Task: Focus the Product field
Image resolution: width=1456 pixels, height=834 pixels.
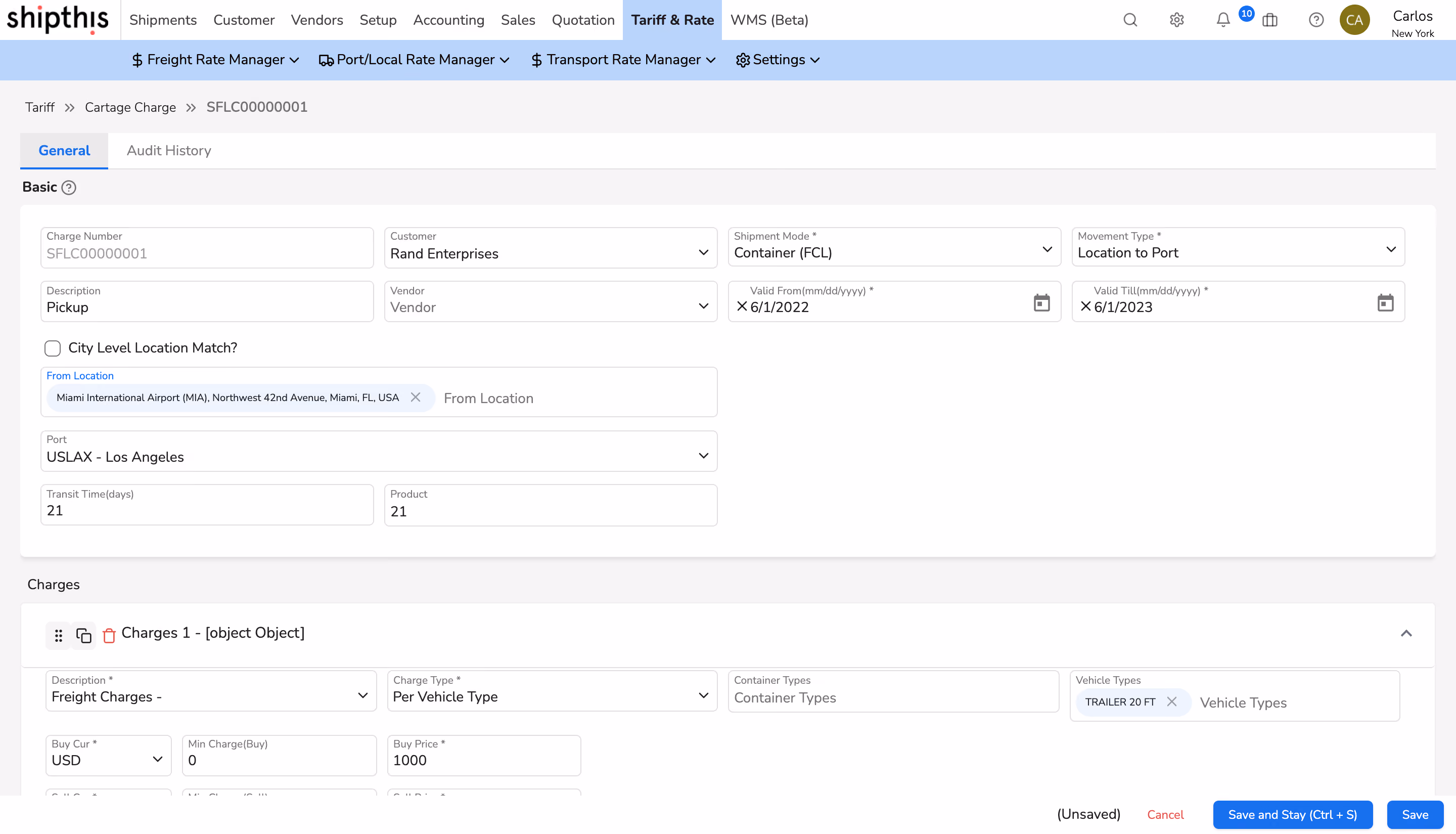Action: click(x=550, y=505)
